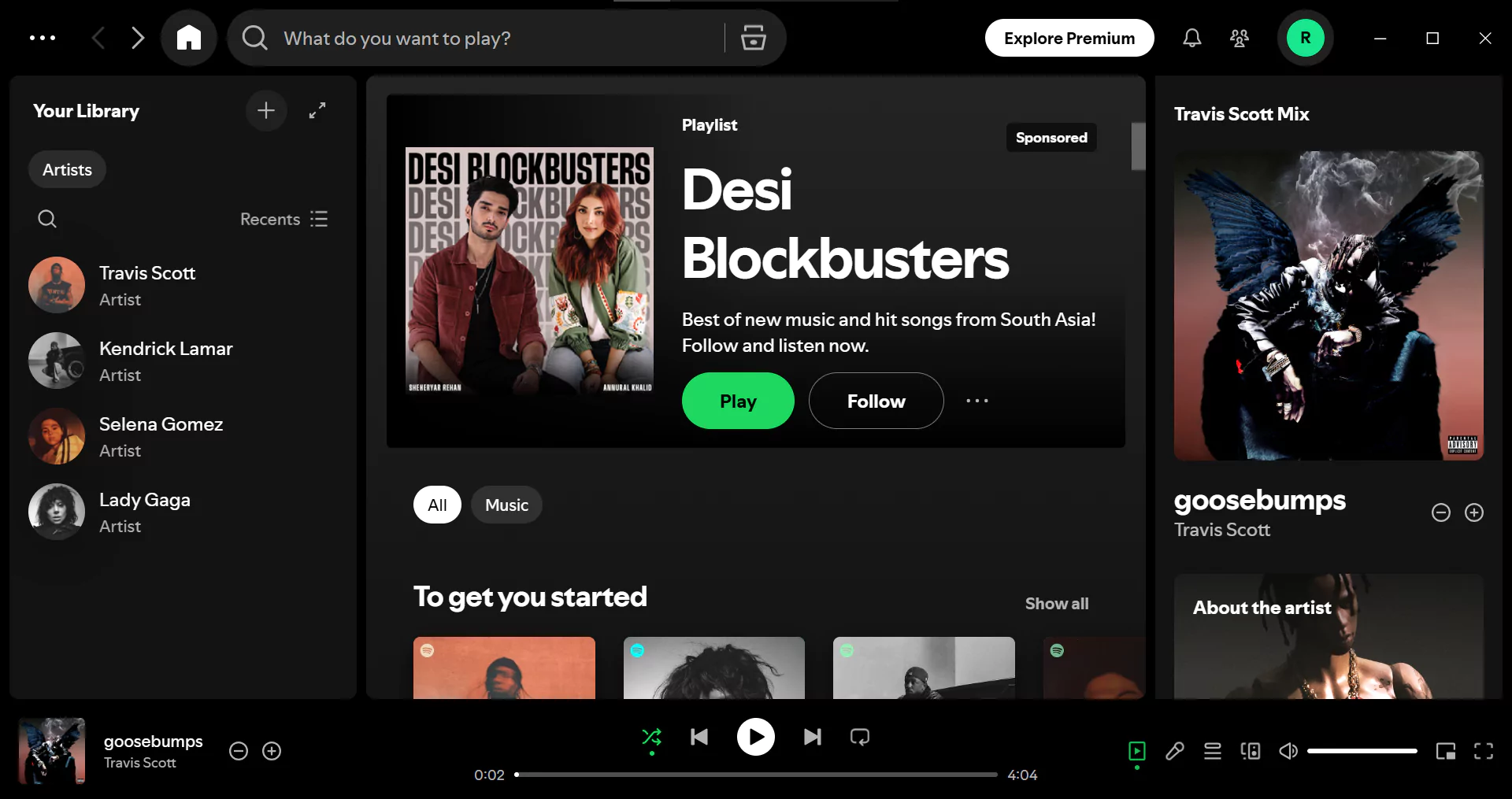This screenshot has width=1512, height=799.
Task: Play the Desi Blockbusters playlist
Action: [x=738, y=401]
